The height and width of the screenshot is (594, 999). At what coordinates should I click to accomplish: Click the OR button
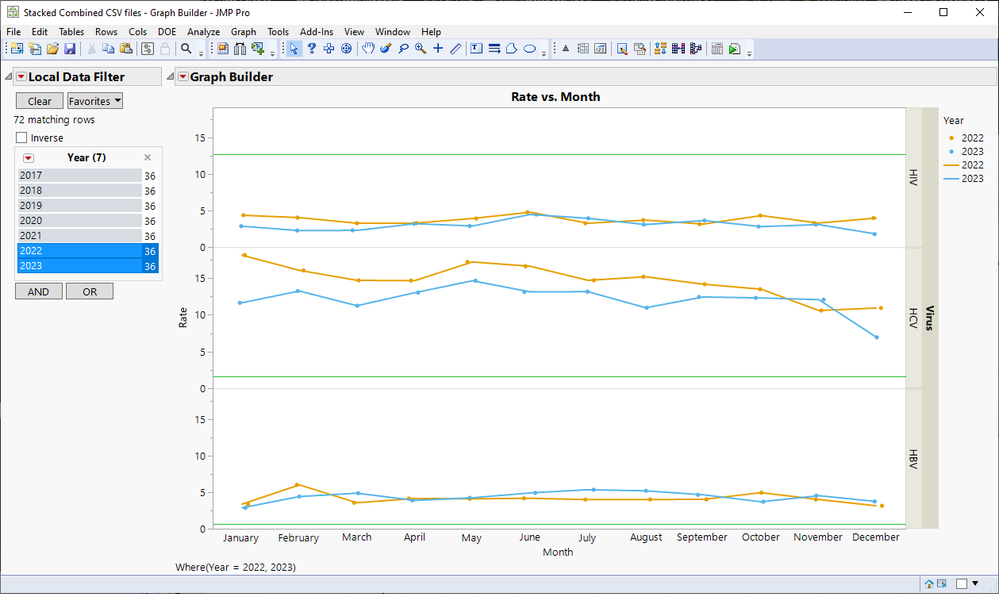pos(89,291)
